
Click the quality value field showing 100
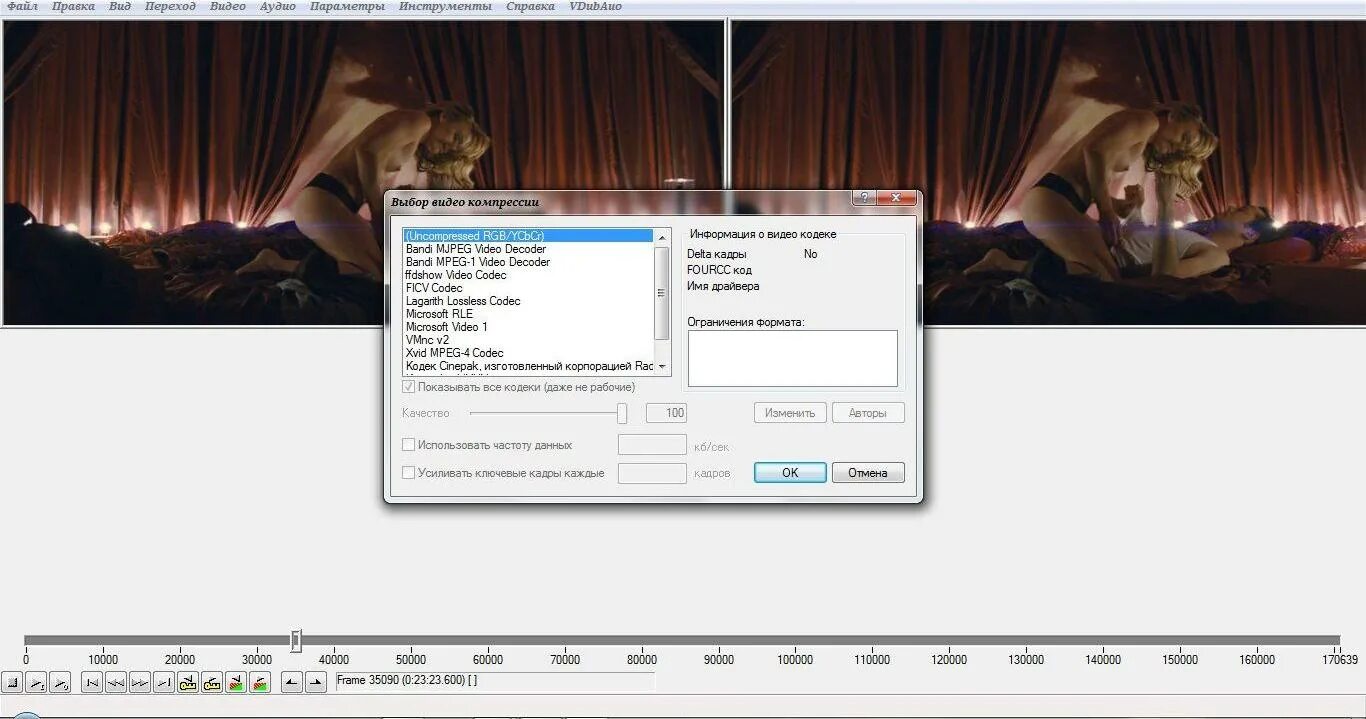pos(666,413)
